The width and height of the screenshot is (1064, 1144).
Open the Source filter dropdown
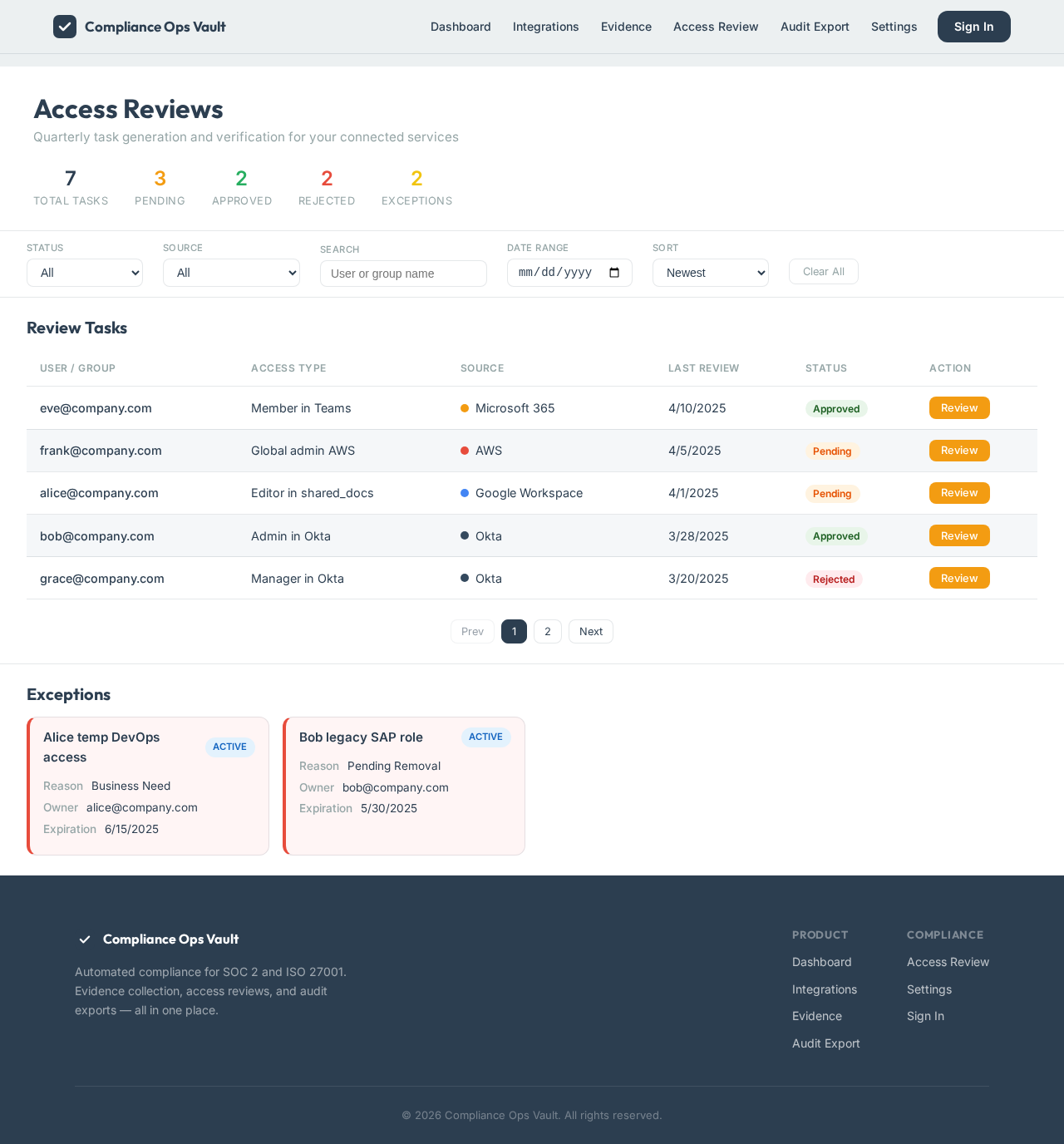(x=231, y=273)
